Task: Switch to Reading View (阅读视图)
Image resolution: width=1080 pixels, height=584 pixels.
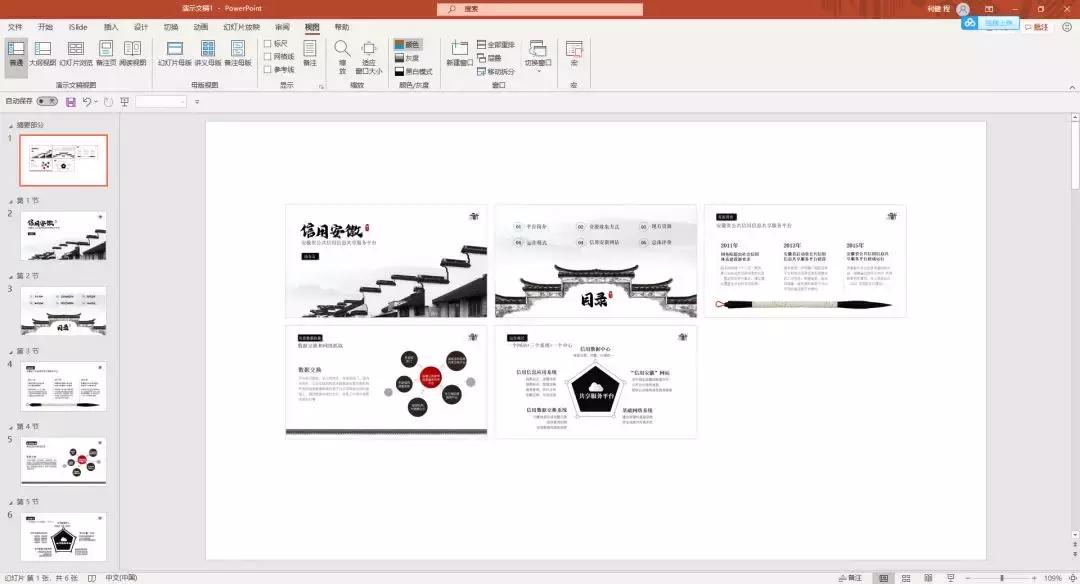Action: [x=132, y=54]
